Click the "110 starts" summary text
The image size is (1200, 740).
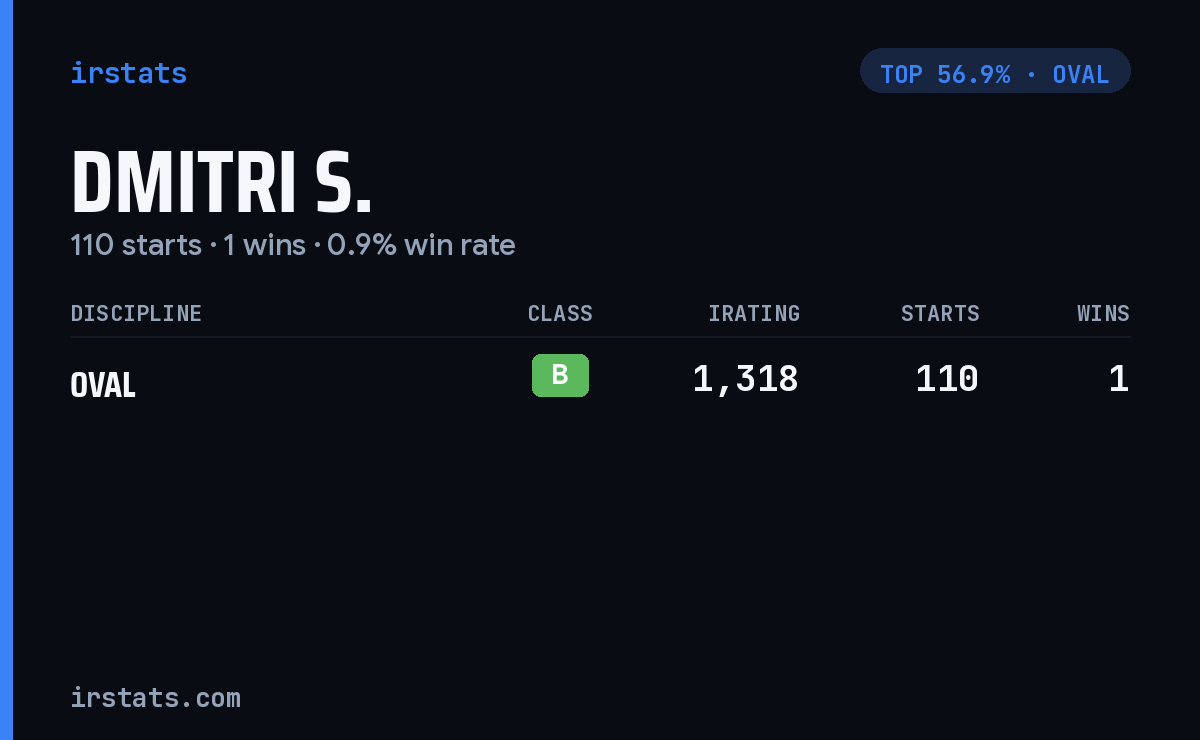coord(136,245)
